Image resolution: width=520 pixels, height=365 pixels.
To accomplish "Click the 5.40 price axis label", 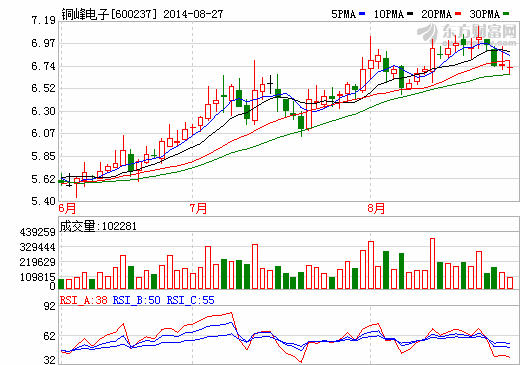I will coord(43,201).
